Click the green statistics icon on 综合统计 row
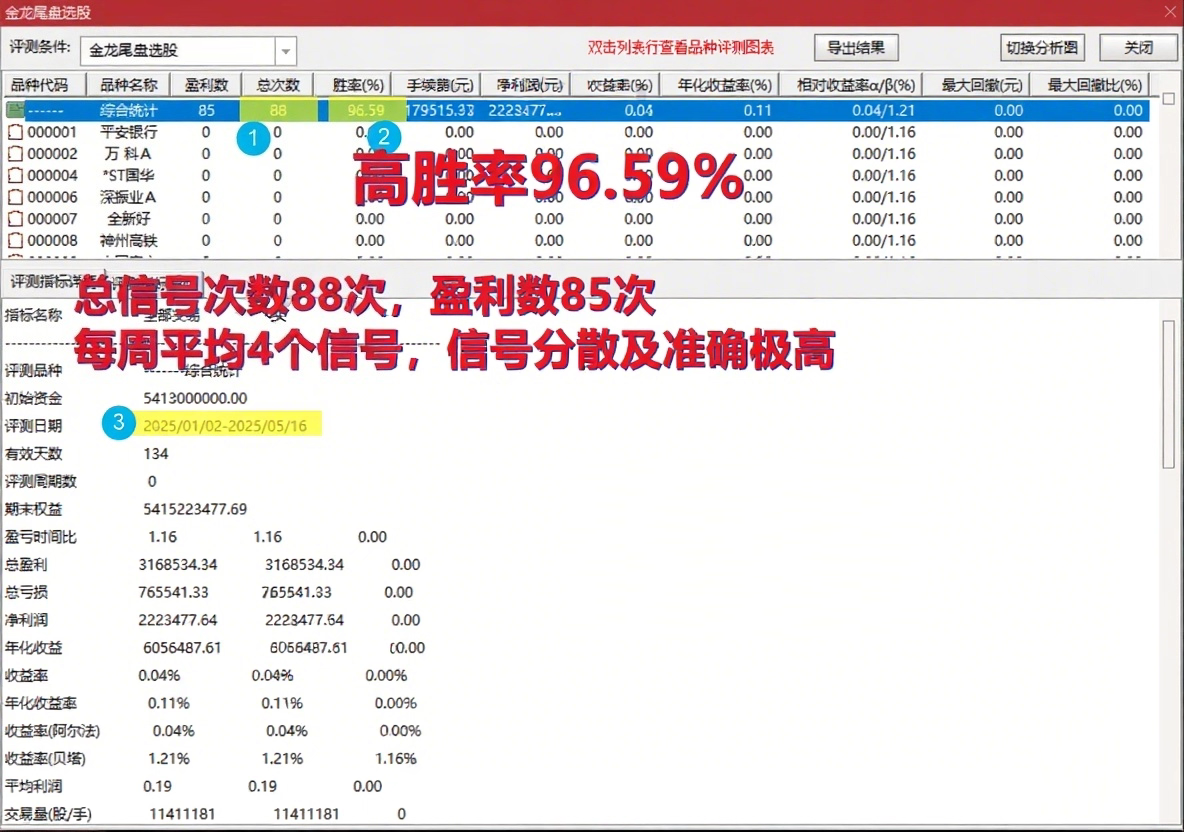1184x832 pixels. (15, 110)
